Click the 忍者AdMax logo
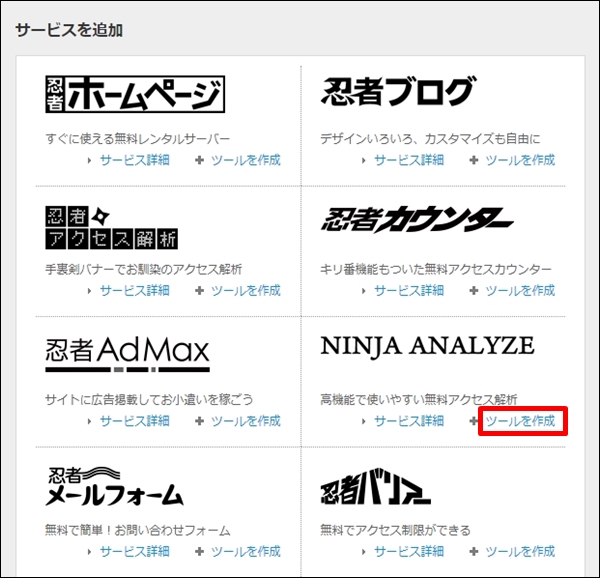 pos(127,354)
